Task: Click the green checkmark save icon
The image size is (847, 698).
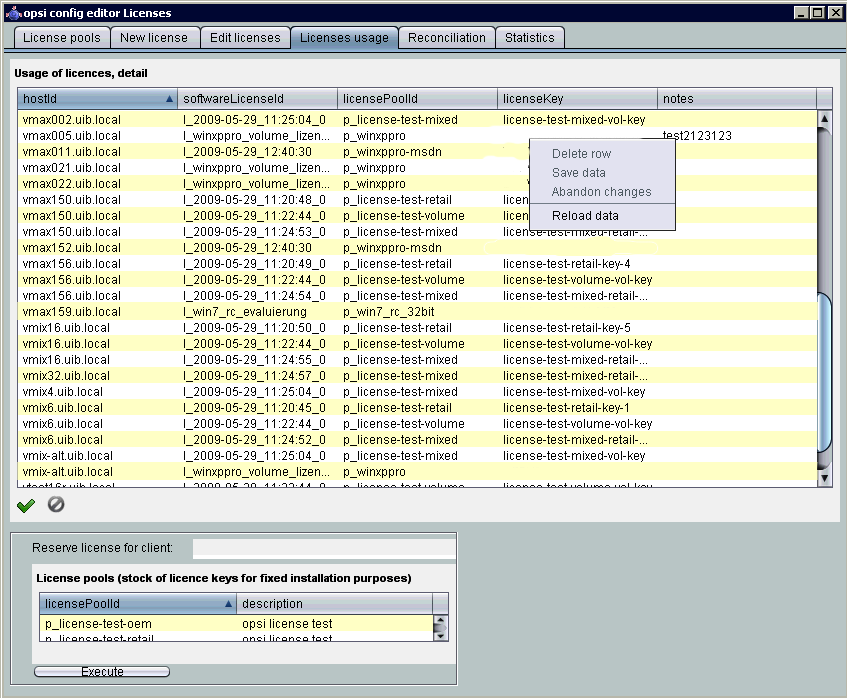Action: click(25, 505)
